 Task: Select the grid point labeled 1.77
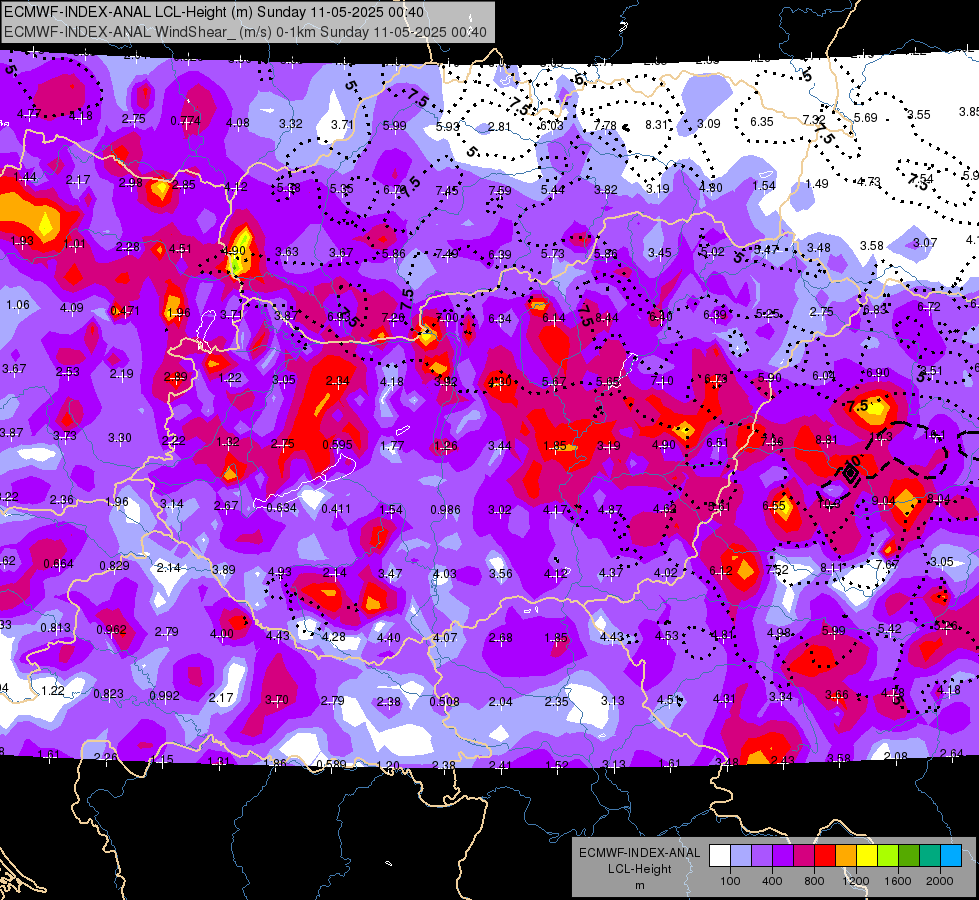pyautogui.click(x=392, y=446)
